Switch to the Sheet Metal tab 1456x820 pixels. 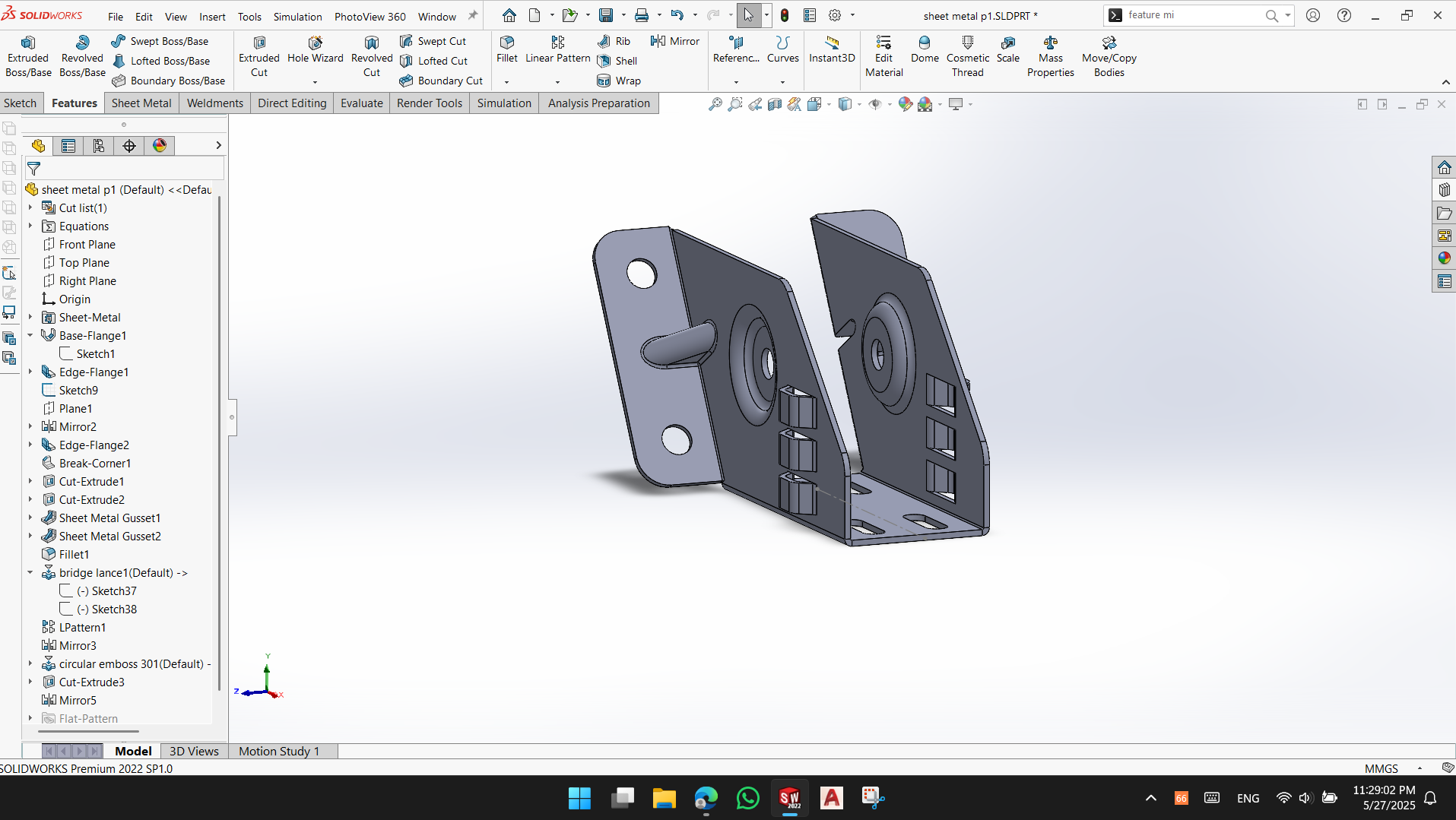click(x=141, y=103)
